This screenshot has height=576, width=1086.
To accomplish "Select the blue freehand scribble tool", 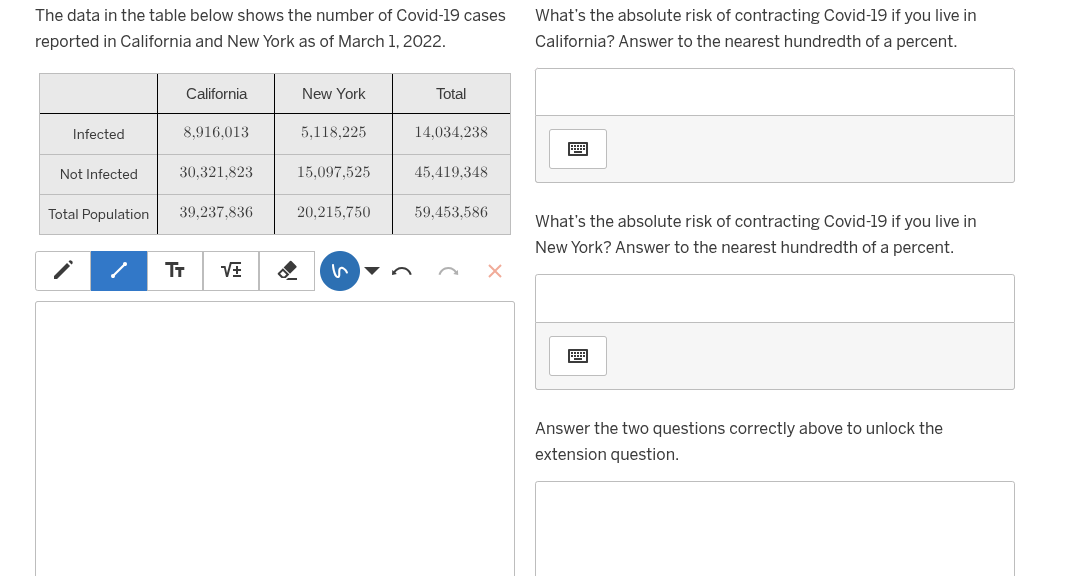I will (x=339, y=270).
